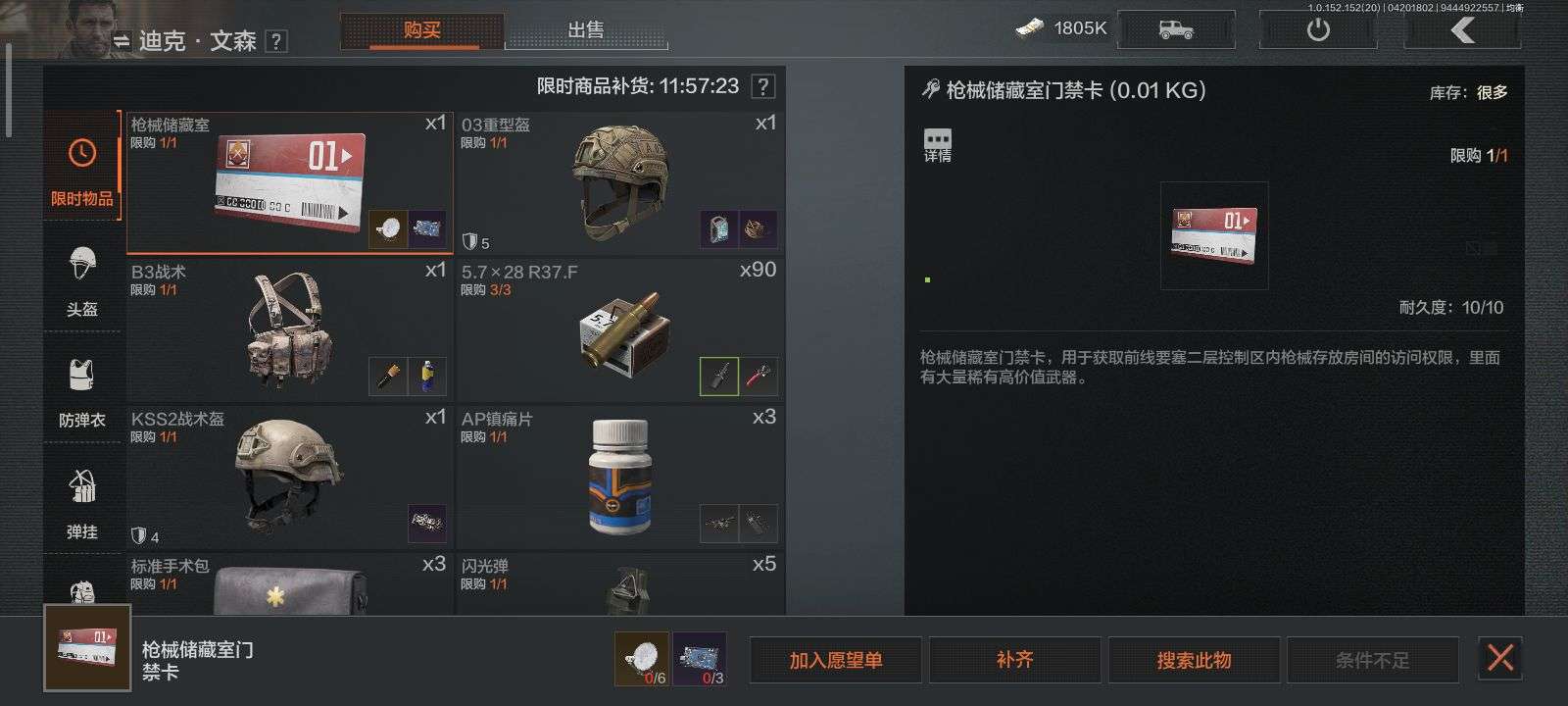Screen dimensions: 1568x706
Task: Switch to the 出售 tab
Action: point(586,30)
